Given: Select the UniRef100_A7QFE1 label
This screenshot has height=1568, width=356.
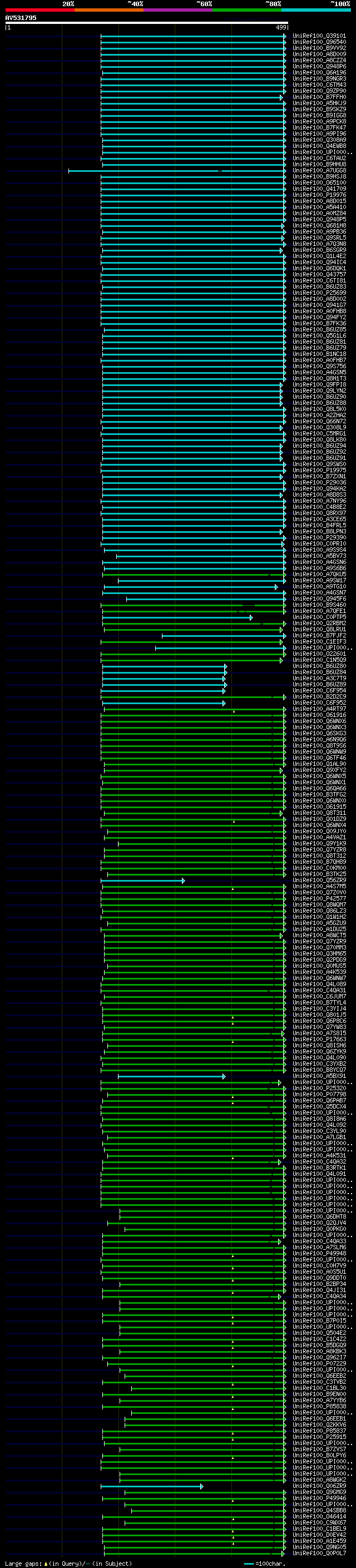Looking at the screenshot, I should click(x=319, y=611).
